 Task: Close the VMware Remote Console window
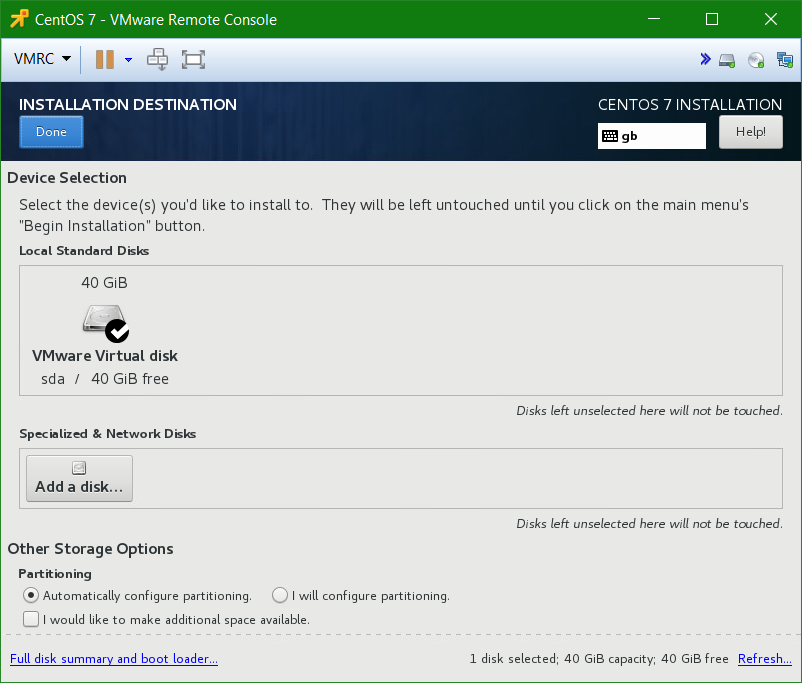[771, 19]
